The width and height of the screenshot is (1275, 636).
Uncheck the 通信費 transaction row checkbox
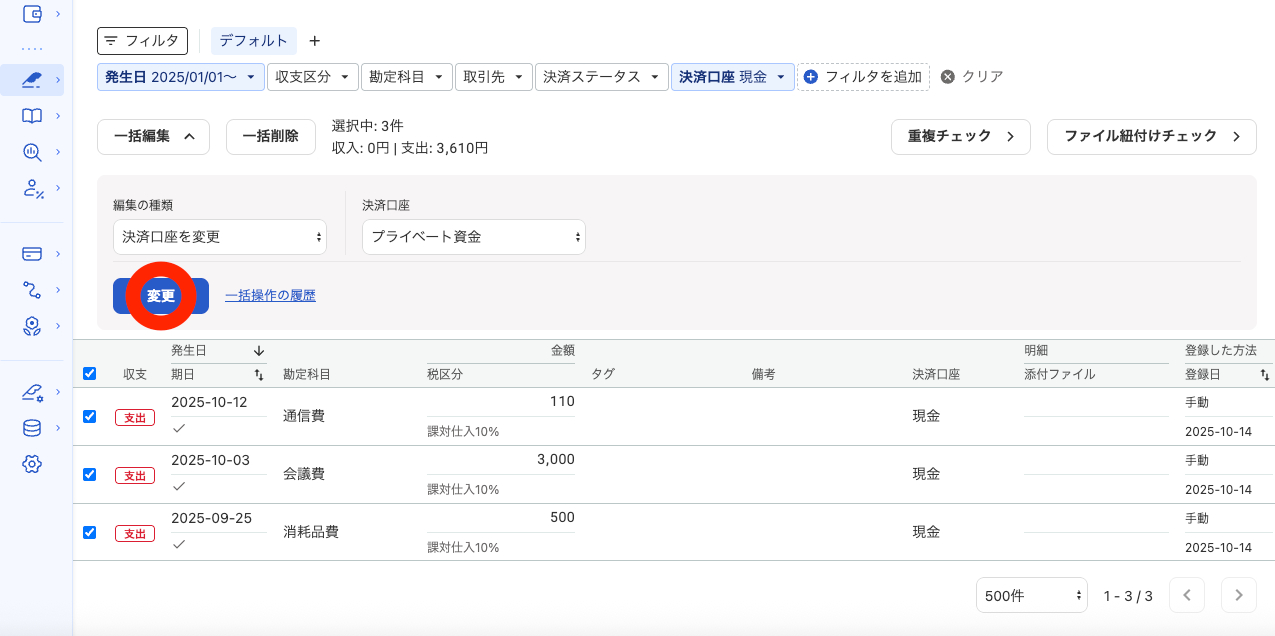89,417
